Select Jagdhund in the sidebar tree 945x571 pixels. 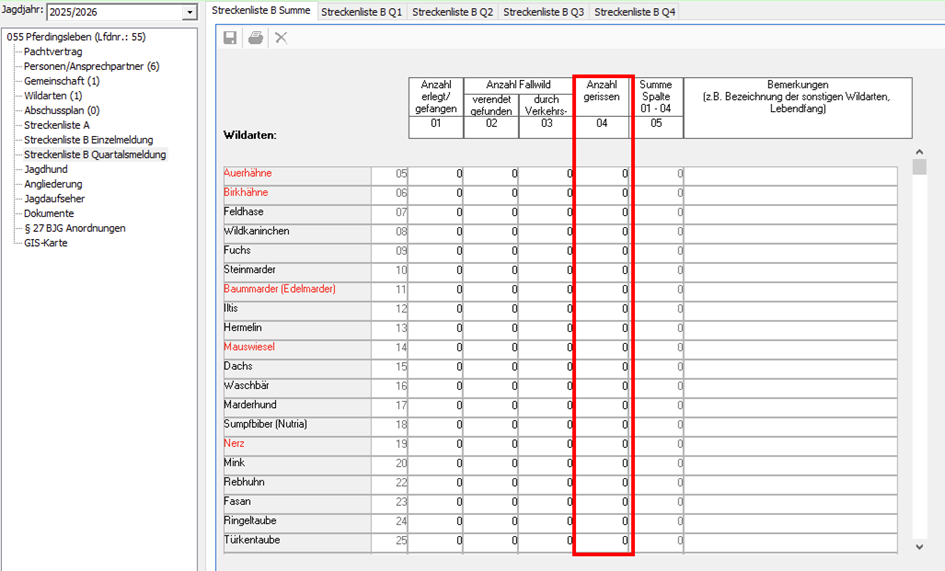coord(46,169)
